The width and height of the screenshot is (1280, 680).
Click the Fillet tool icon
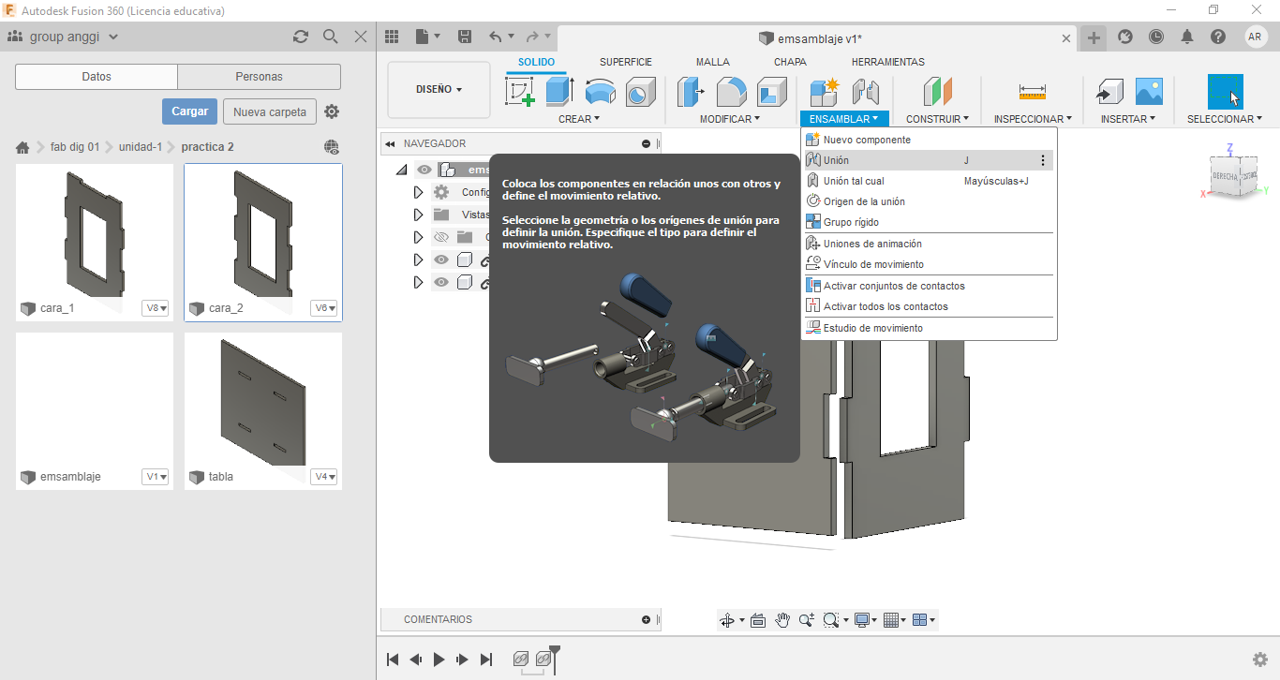tap(731, 92)
